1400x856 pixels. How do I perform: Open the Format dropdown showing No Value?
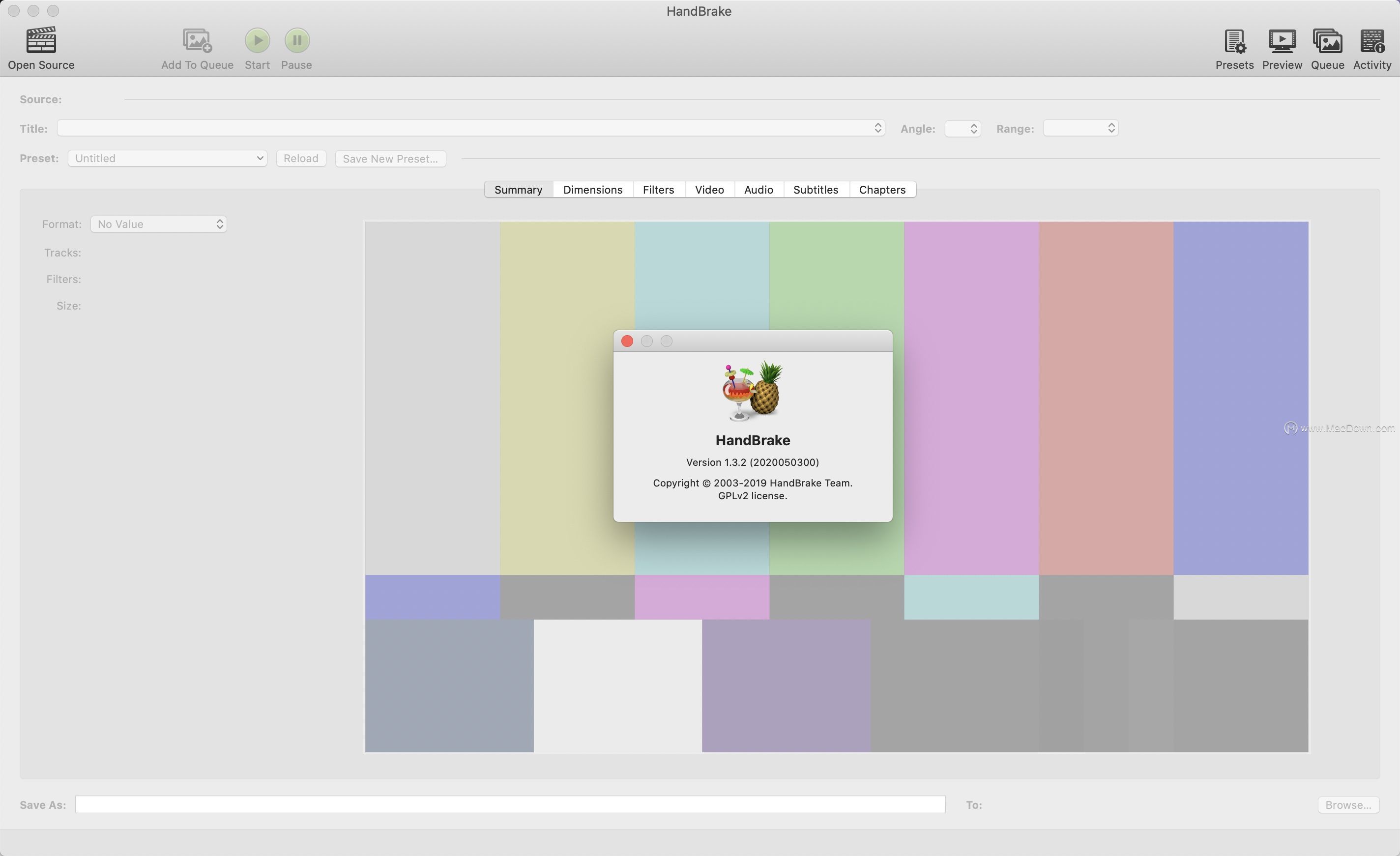coord(158,224)
